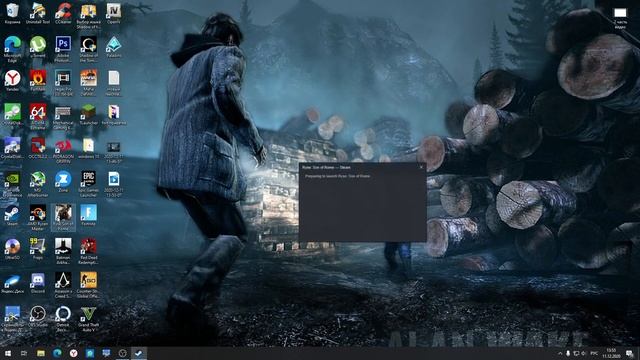
Task: Open notification center on taskbar
Action: (629, 353)
